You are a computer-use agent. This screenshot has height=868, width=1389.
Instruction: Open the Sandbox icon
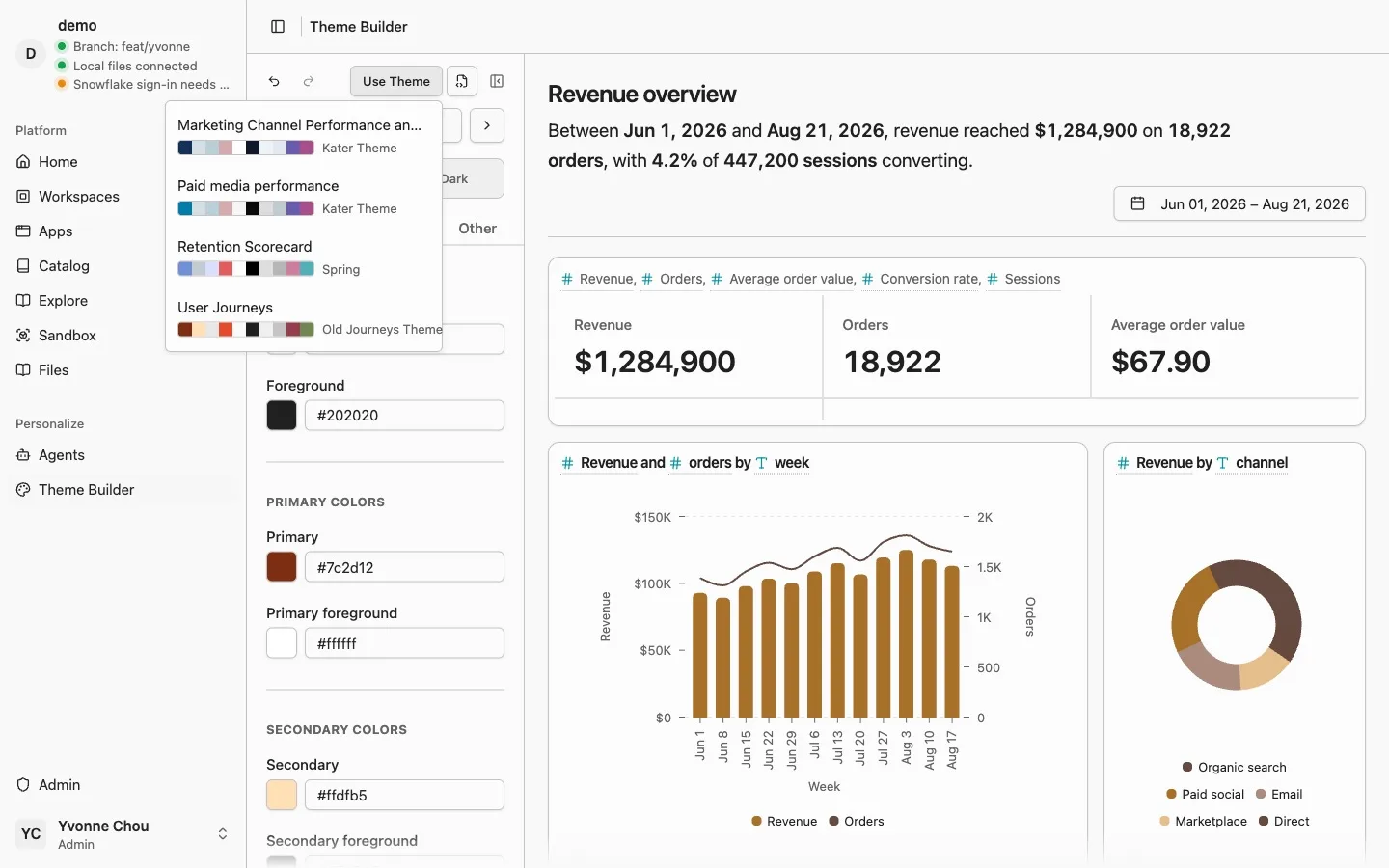[x=23, y=336]
